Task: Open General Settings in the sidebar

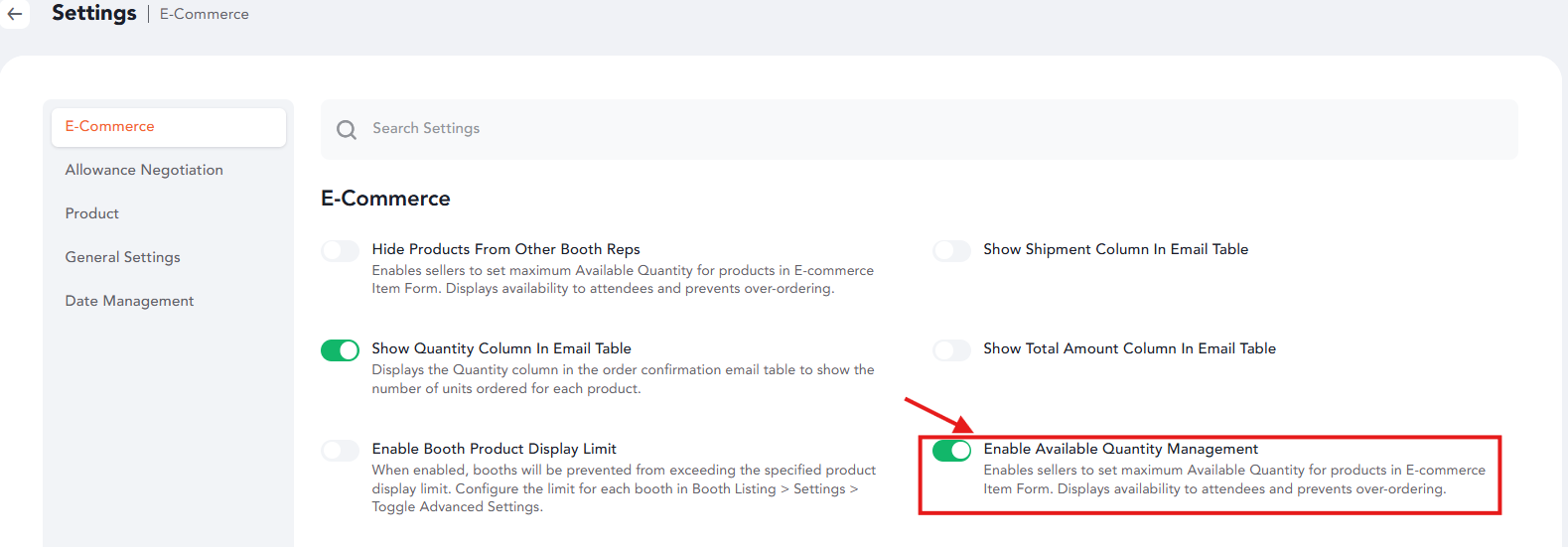Action: 123,257
